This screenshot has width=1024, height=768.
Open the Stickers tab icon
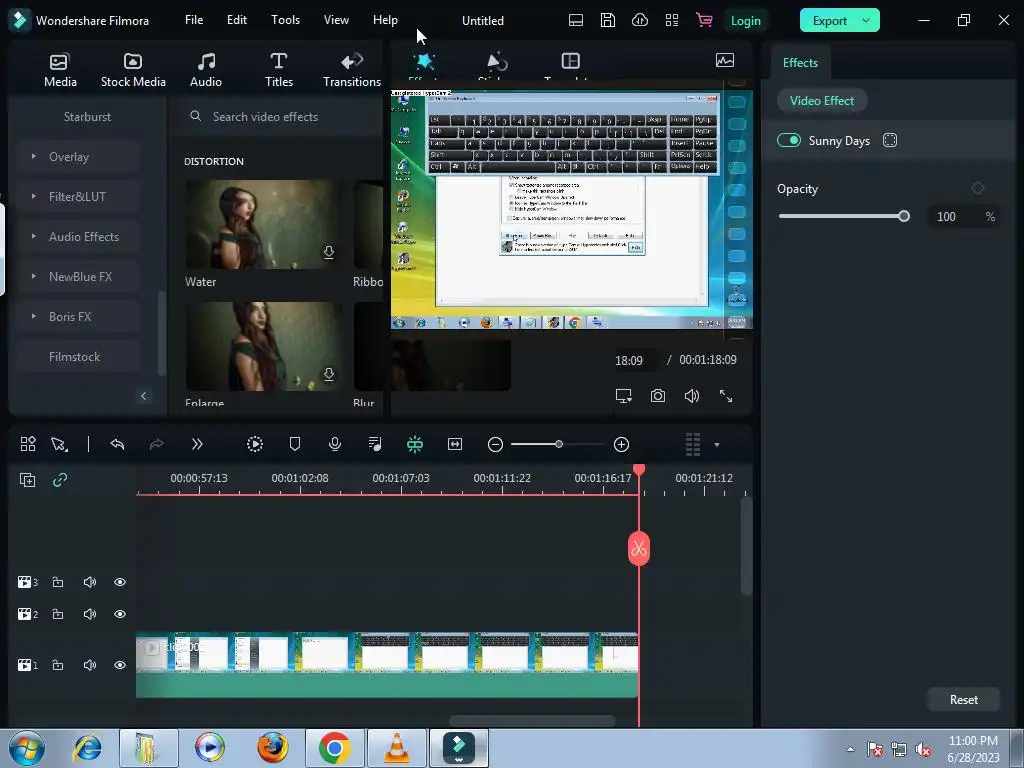497,62
